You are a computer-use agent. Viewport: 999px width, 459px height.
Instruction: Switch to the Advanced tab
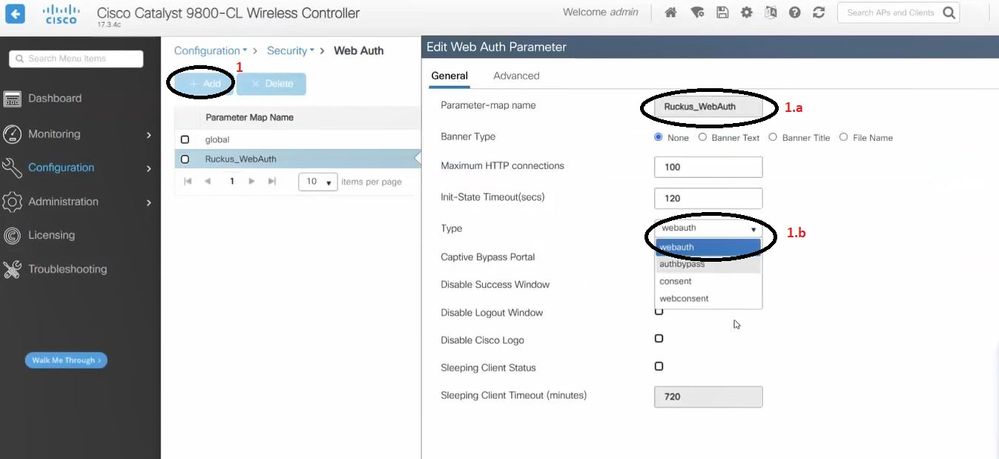(516, 76)
